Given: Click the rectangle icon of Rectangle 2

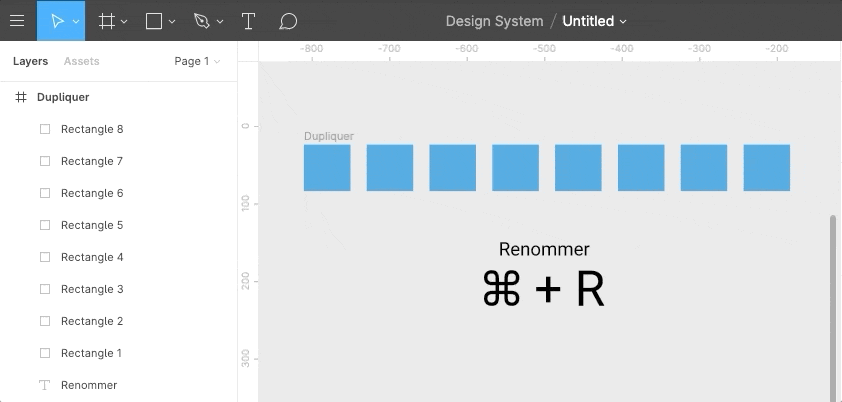Looking at the screenshot, I should coord(45,321).
